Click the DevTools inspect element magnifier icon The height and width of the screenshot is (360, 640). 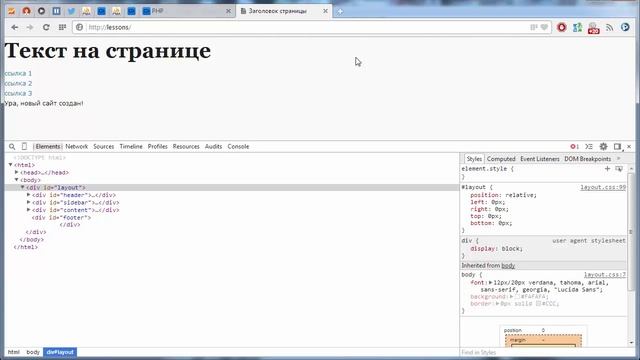coord(12,147)
